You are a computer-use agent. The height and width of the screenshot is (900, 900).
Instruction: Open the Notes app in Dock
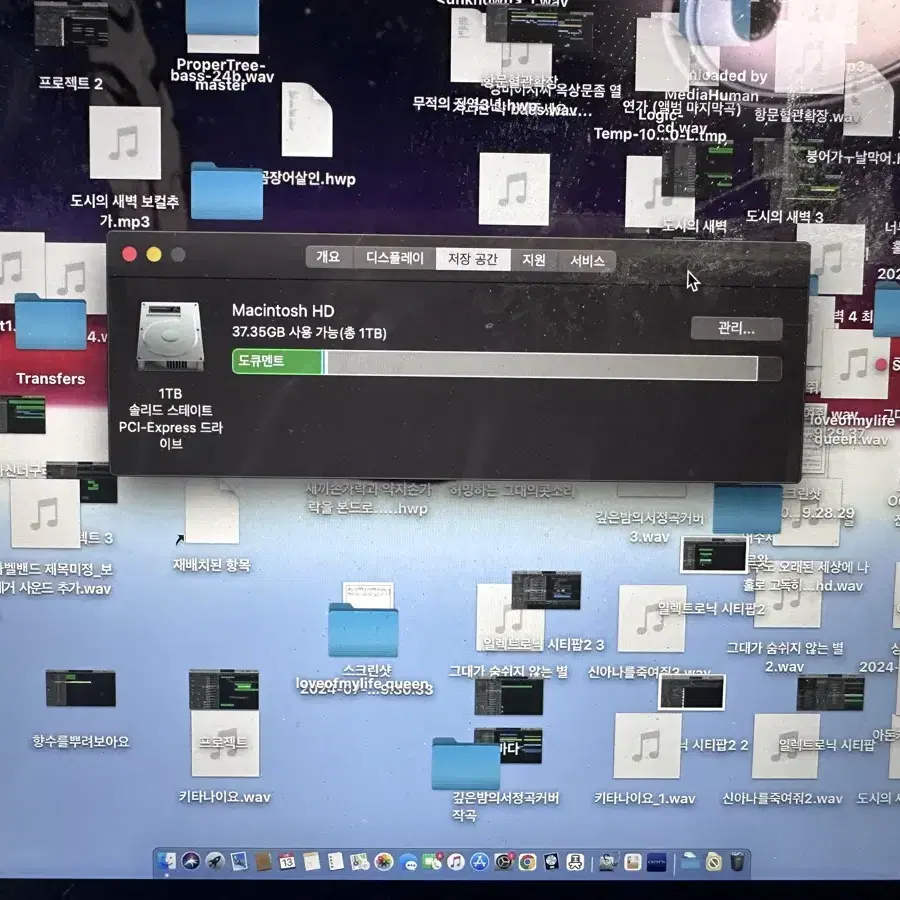pyautogui.click(x=311, y=862)
